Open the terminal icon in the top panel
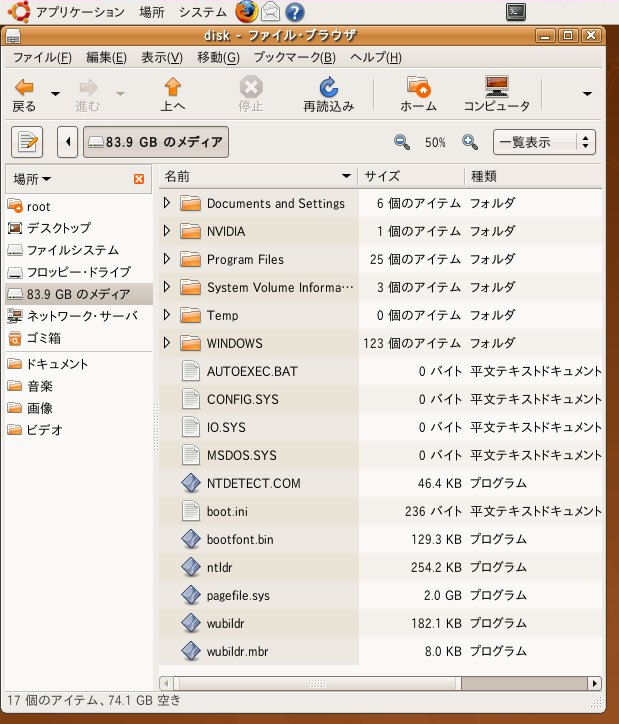Image resolution: width=619 pixels, height=724 pixels. tap(516, 12)
